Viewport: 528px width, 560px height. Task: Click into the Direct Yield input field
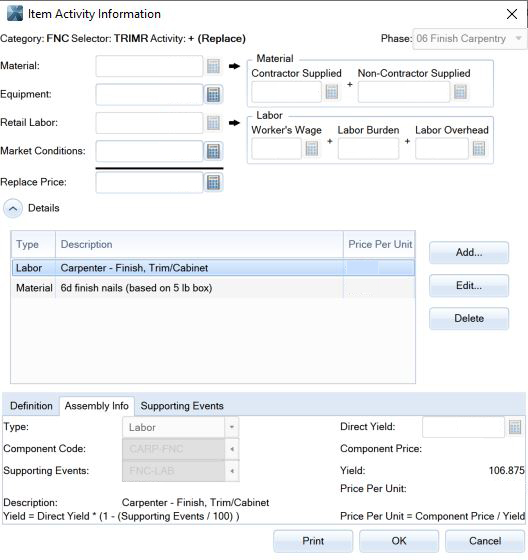tap(463, 427)
